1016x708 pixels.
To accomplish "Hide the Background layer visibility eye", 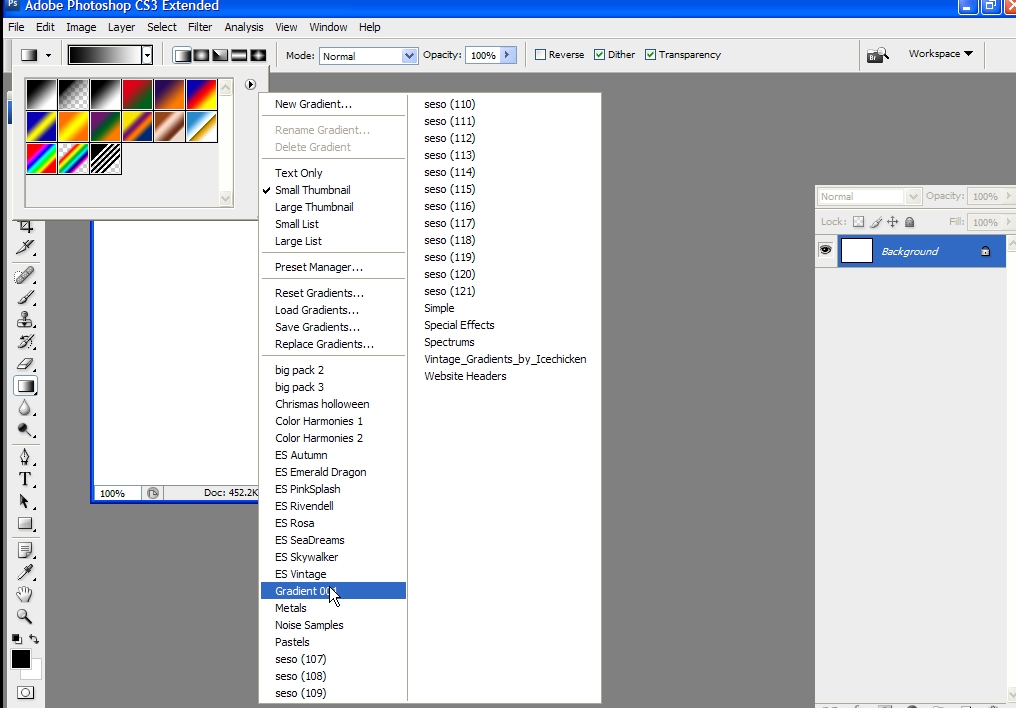I will [x=826, y=250].
